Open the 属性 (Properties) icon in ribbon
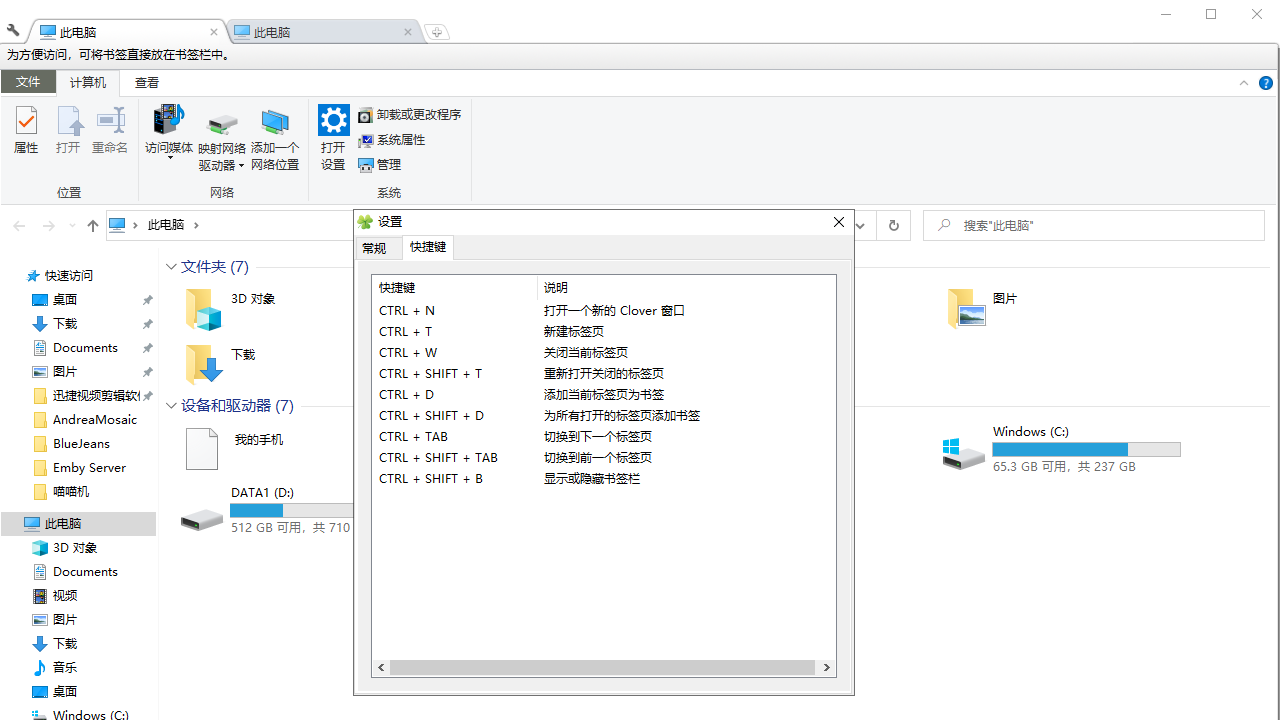 26,131
